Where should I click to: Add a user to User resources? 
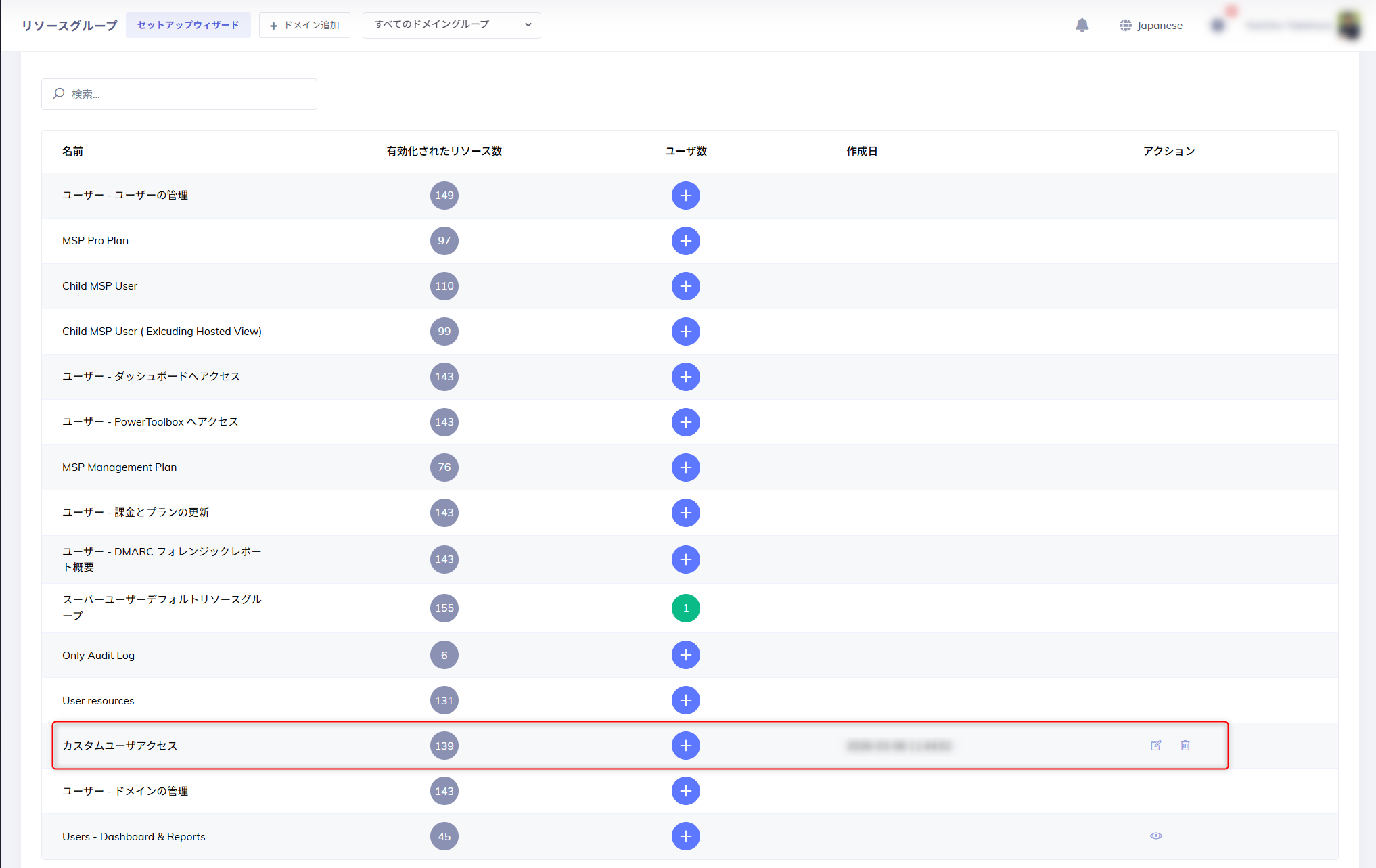coord(685,700)
